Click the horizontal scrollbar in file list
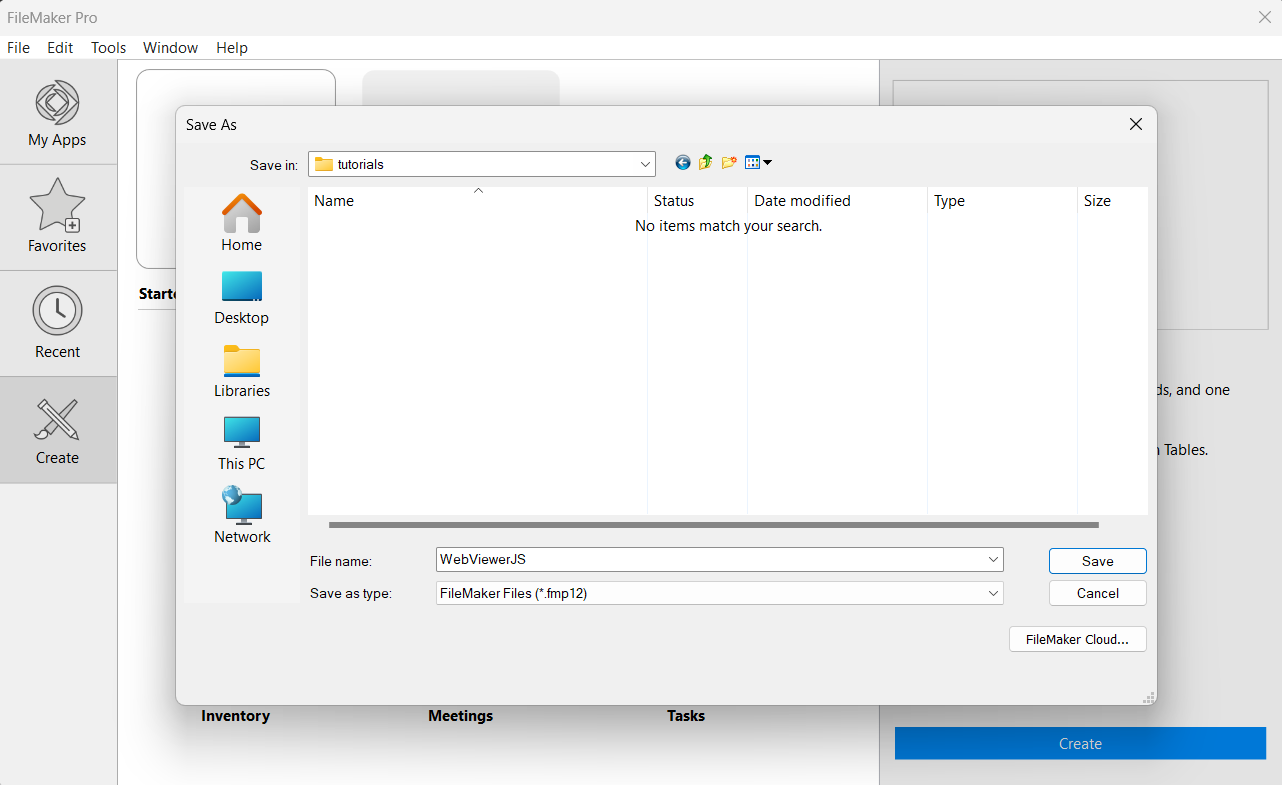 713,524
